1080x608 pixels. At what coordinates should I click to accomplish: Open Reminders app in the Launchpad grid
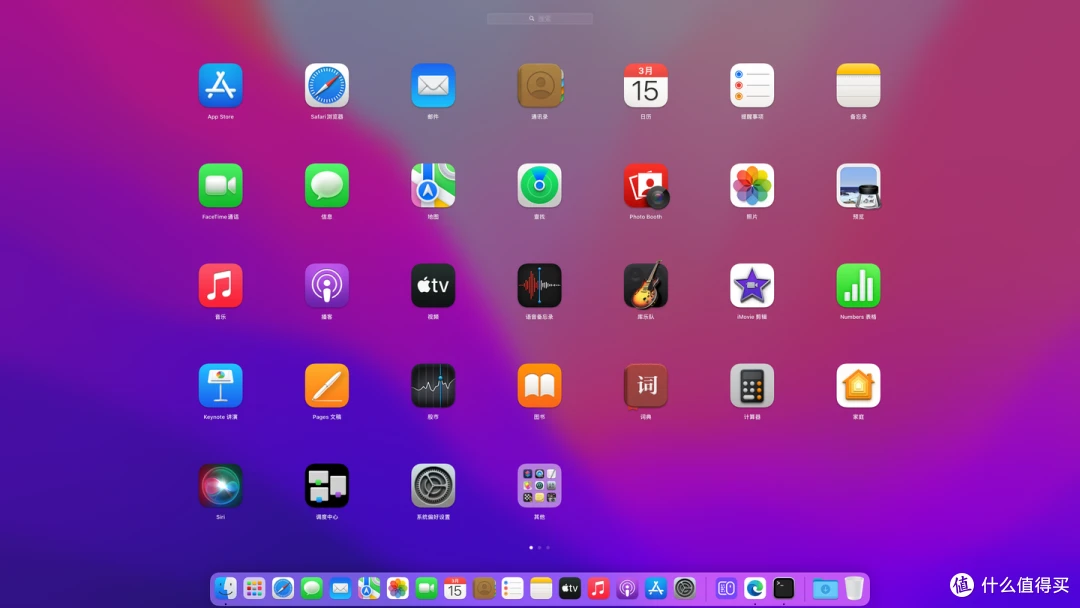(752, 85)
